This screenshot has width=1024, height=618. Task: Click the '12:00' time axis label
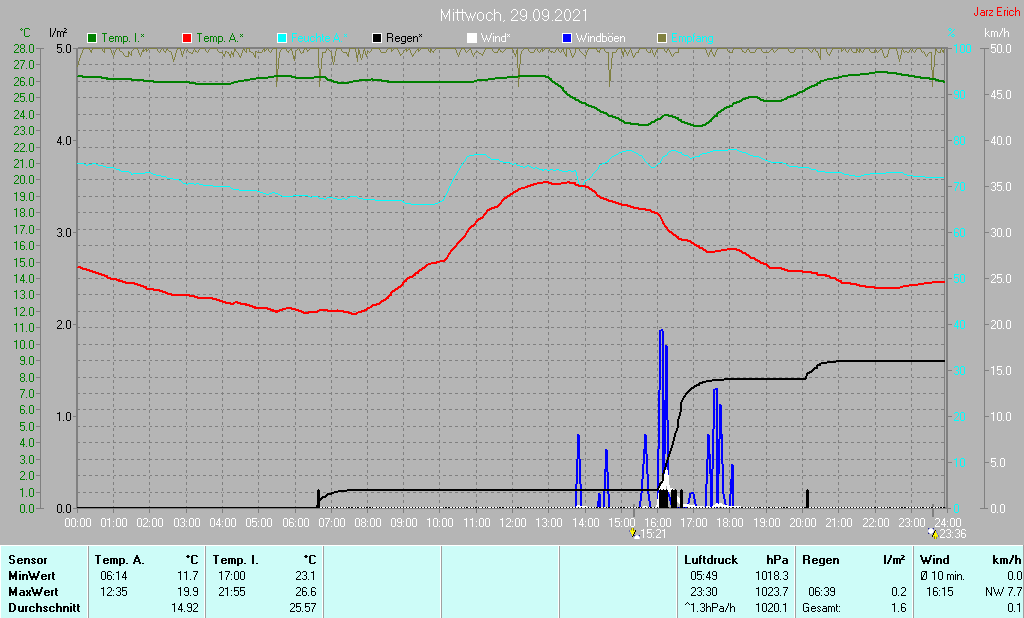pyautogui.click(x=513, y=523)
